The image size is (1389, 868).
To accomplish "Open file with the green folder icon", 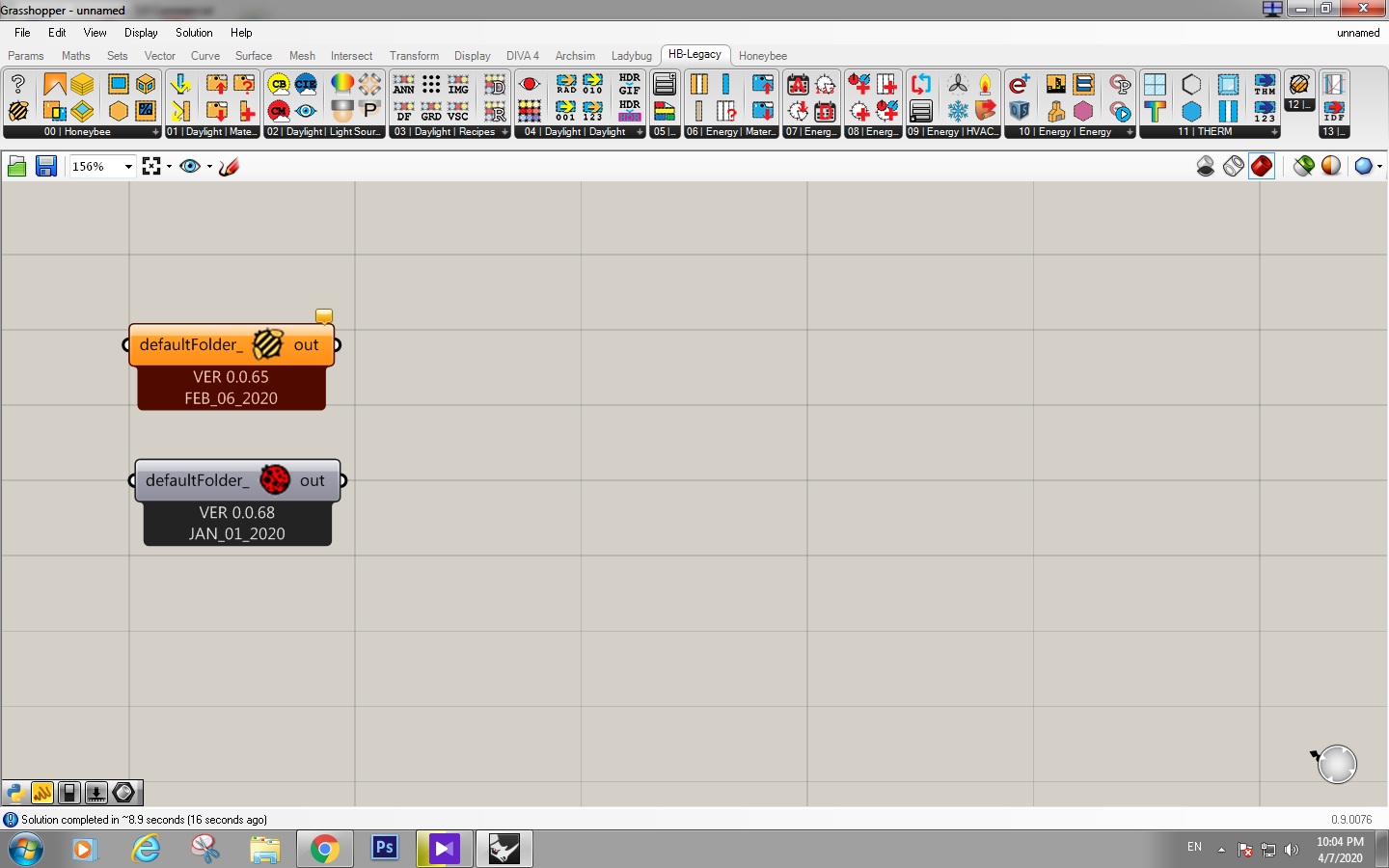I will (x=16, y=166).
